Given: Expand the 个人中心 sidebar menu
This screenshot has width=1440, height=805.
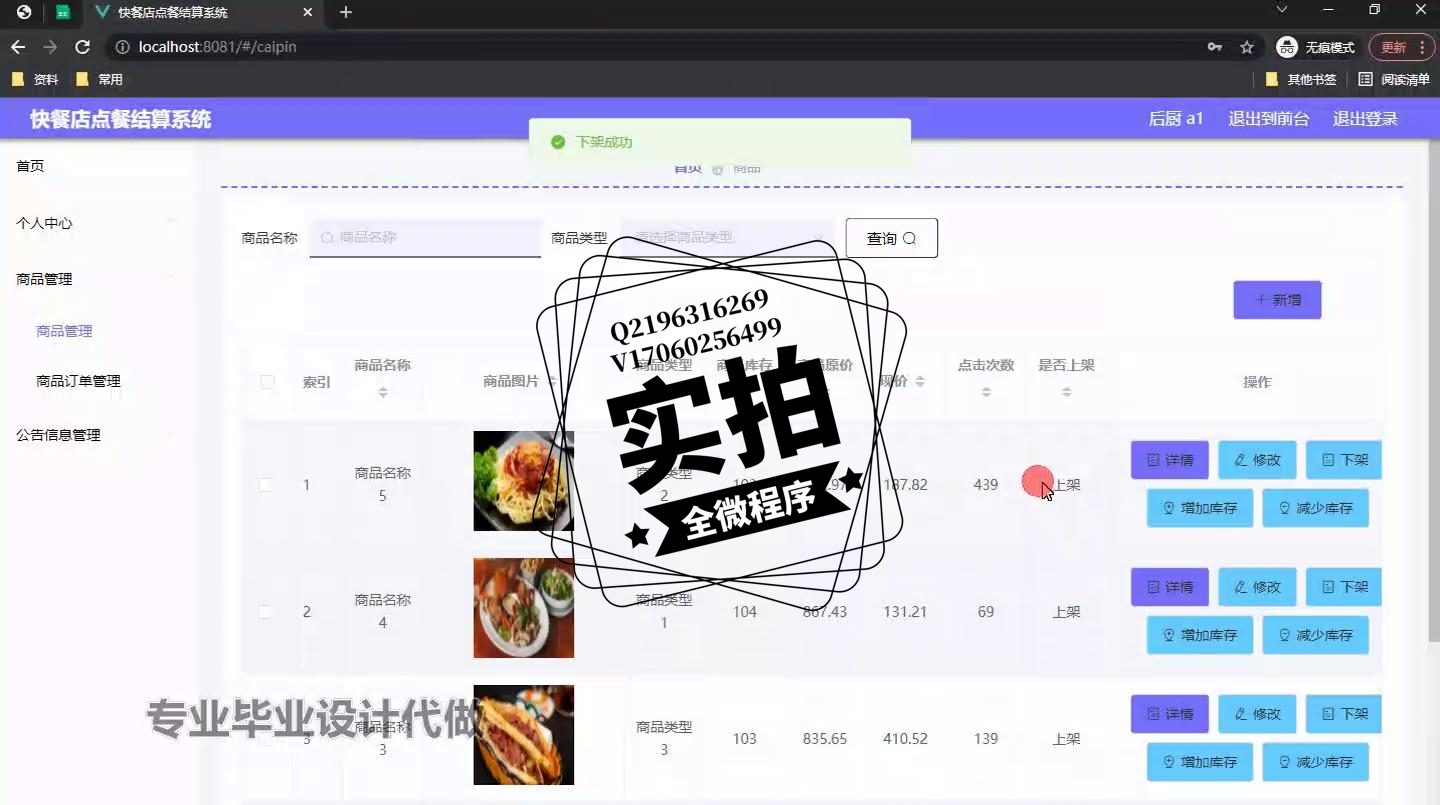Looking at the screenshot, I should click(96, 223).
